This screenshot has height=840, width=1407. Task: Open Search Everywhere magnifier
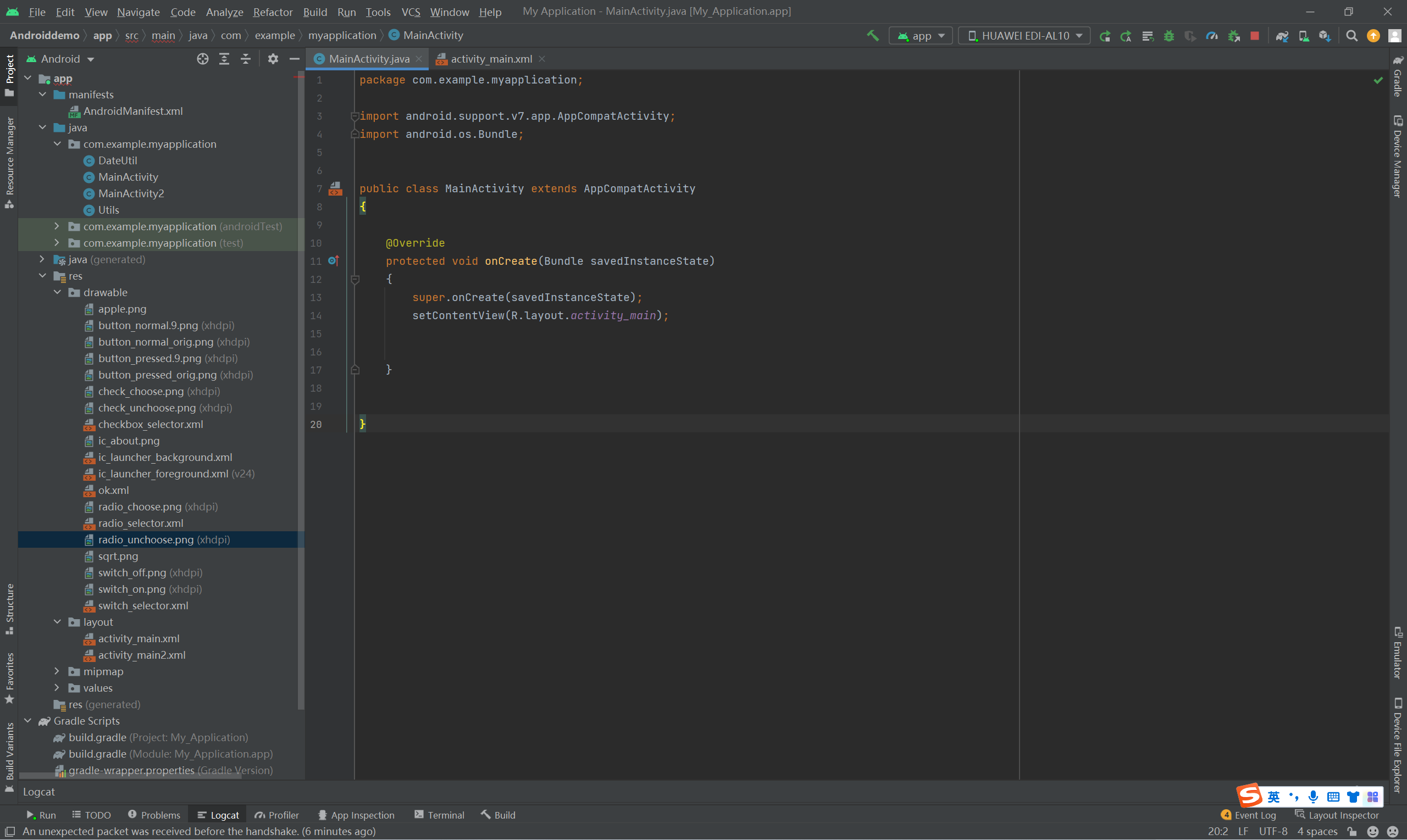[x=1351, y=36]
